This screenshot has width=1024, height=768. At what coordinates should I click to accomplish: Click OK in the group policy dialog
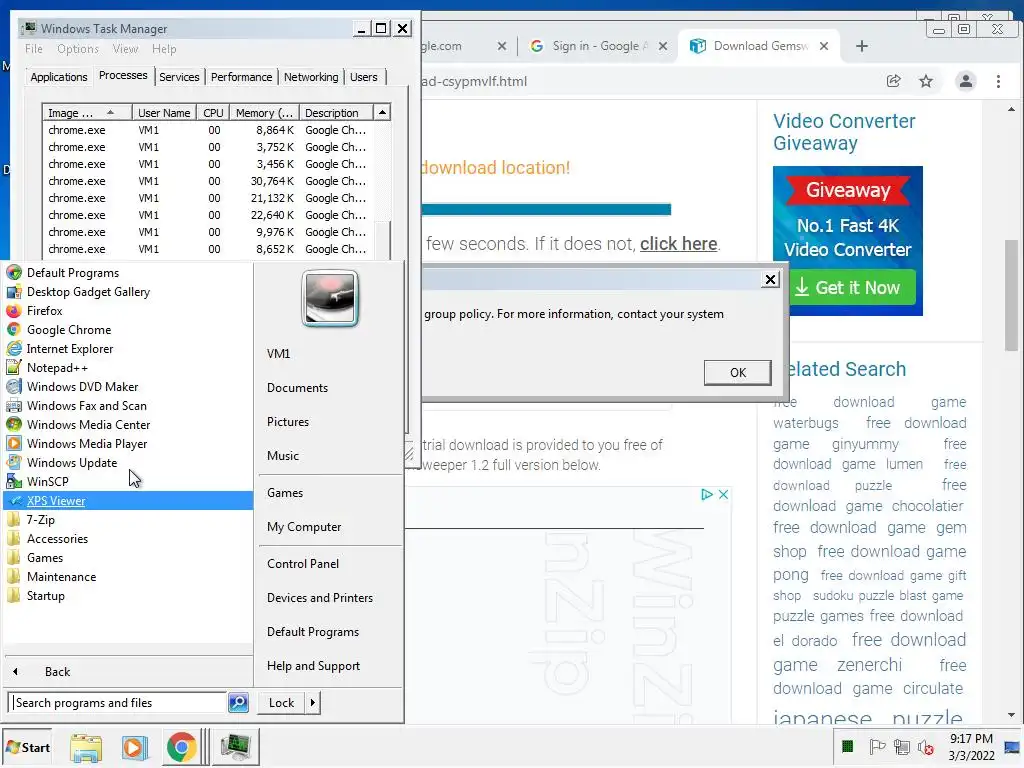click(x=737, y=372)
